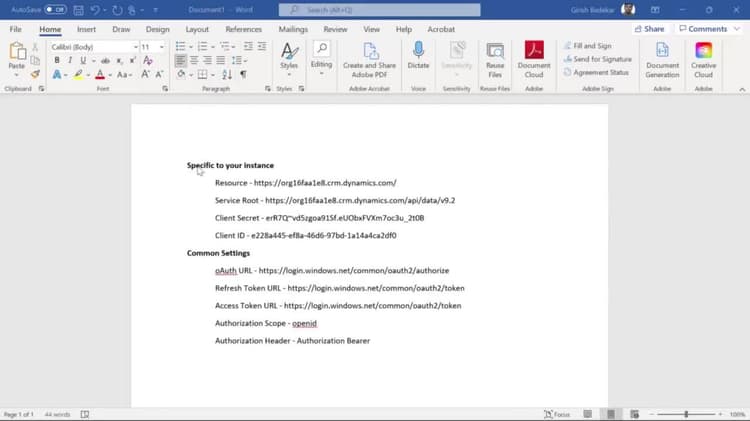The width and height of the screenshot is (750, 421).
Task: Click the Multilevel List icon
Action: point(224,46)
